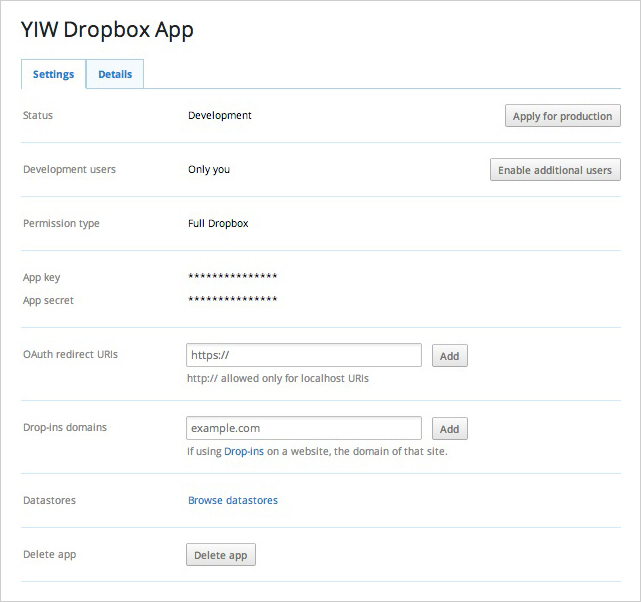This screenshot has height=602, width=641.
Task: Select the Full Dropbox permission value
Action: click(x=218, y=224)
